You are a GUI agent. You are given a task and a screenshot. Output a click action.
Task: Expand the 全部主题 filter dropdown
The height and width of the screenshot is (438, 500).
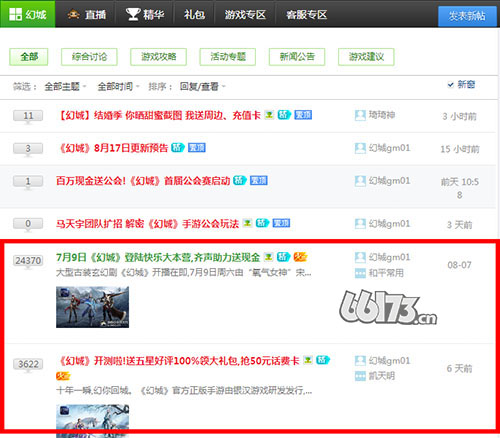[x=65, y=87]
